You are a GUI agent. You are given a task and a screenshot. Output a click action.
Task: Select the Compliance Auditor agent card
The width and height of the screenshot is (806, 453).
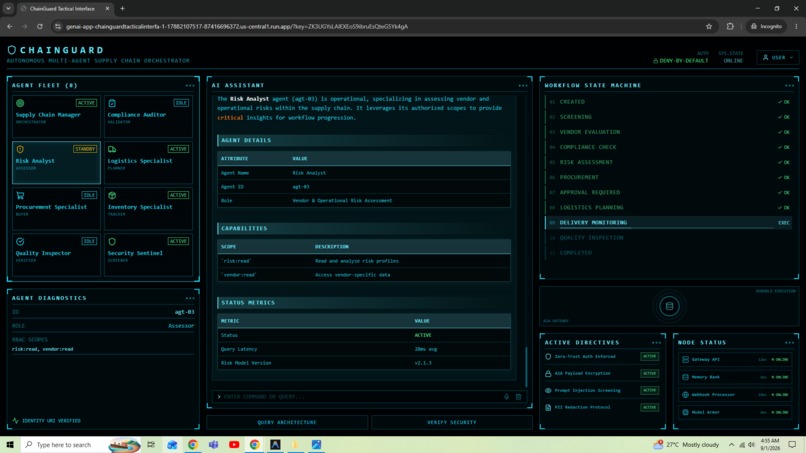click(x=148, y=116)
